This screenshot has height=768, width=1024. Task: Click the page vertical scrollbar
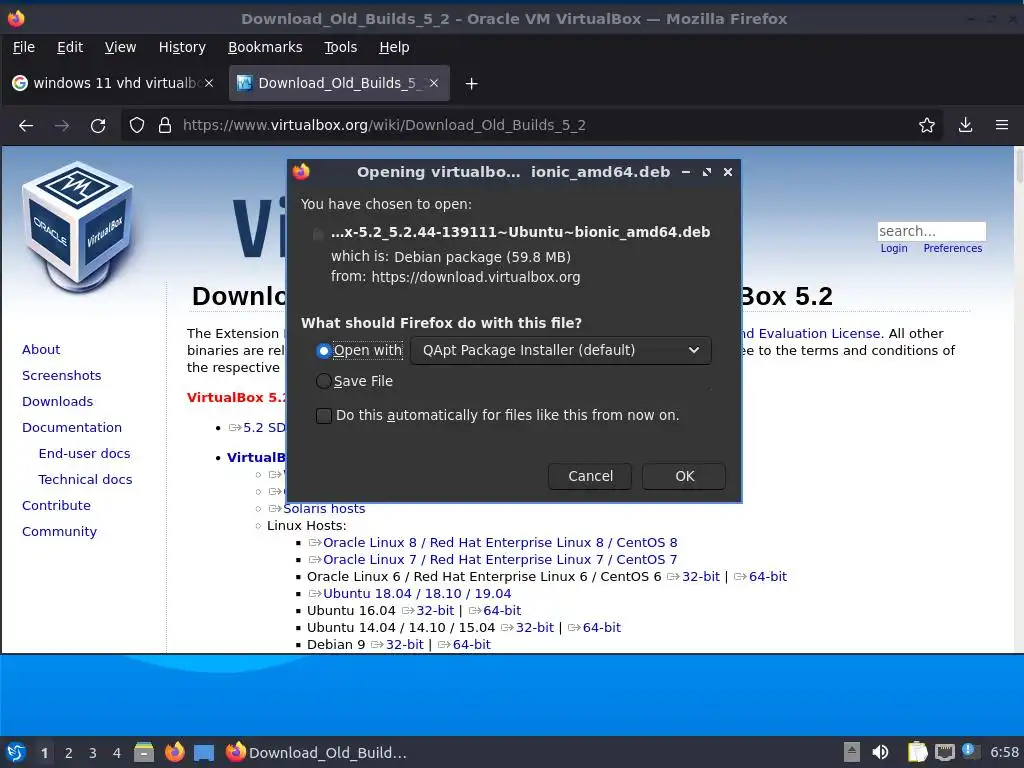tap(1019, 398)
